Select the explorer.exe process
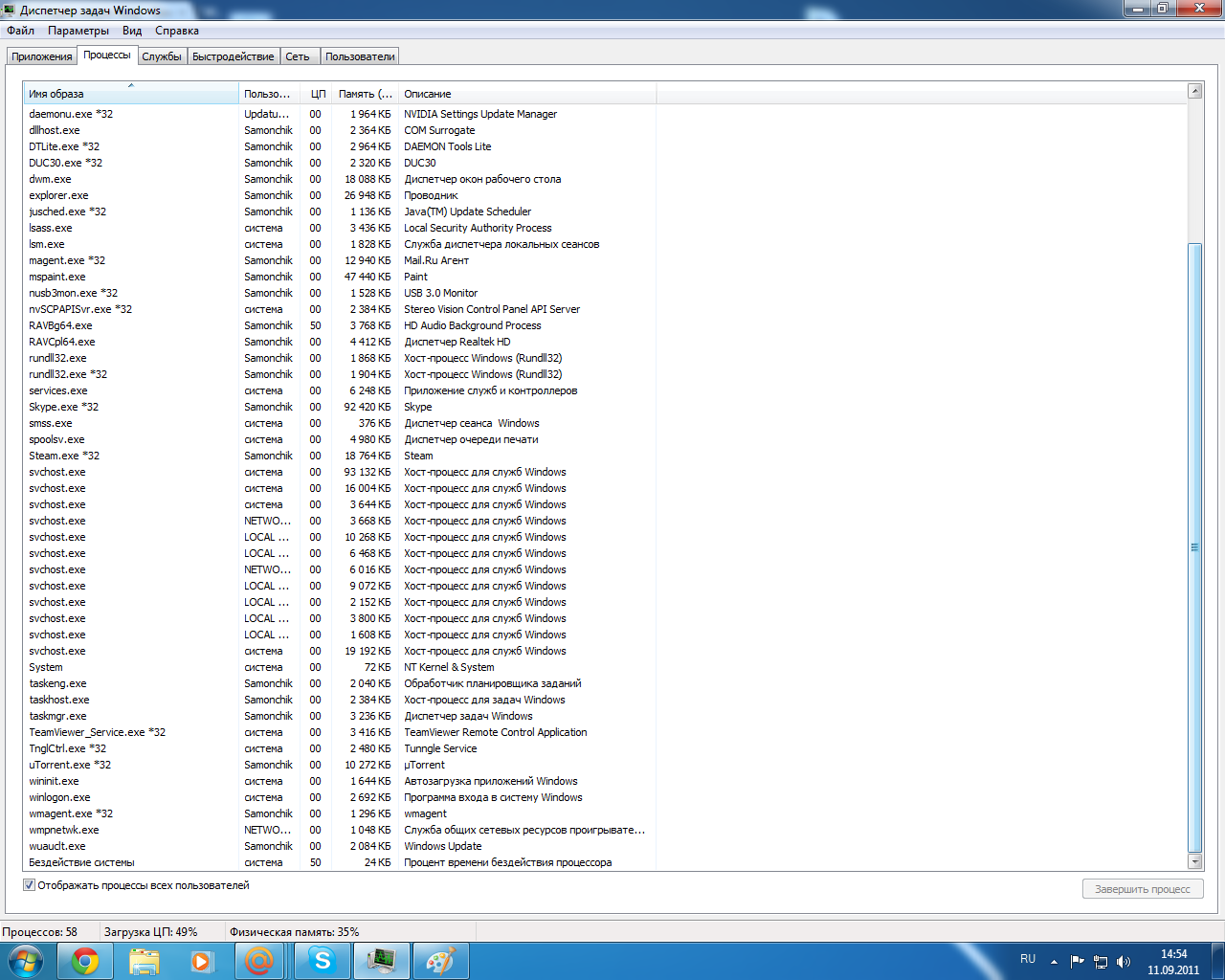This screenshot has width=1225, height=980. click(340, 195)
